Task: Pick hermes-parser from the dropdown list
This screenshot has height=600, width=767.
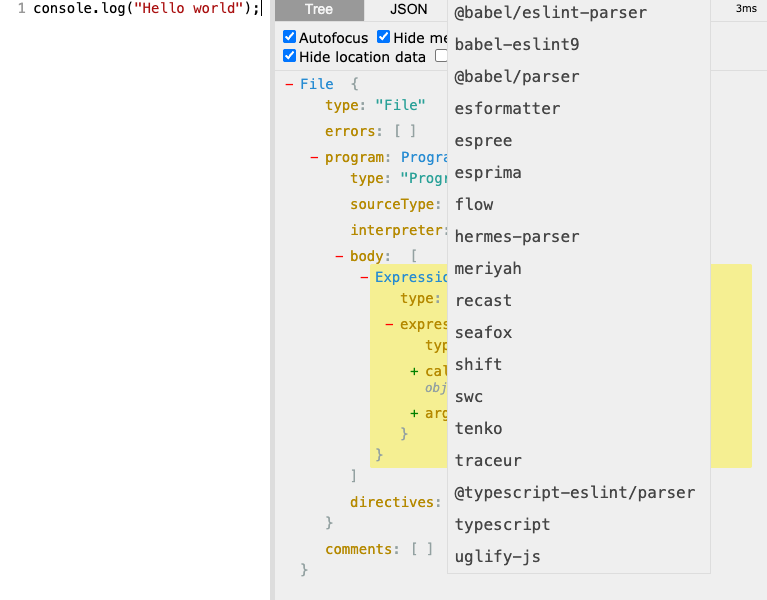Action: [516, 237]
